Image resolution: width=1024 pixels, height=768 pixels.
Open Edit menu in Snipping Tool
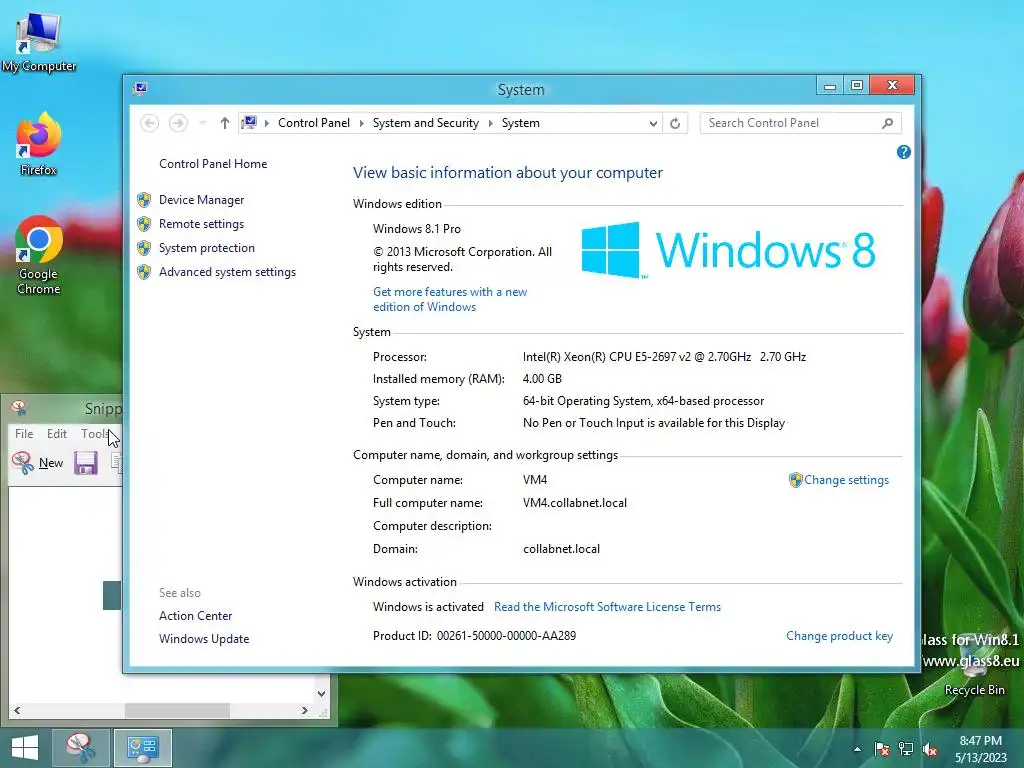pyautogui.click(x=57, y=434)
